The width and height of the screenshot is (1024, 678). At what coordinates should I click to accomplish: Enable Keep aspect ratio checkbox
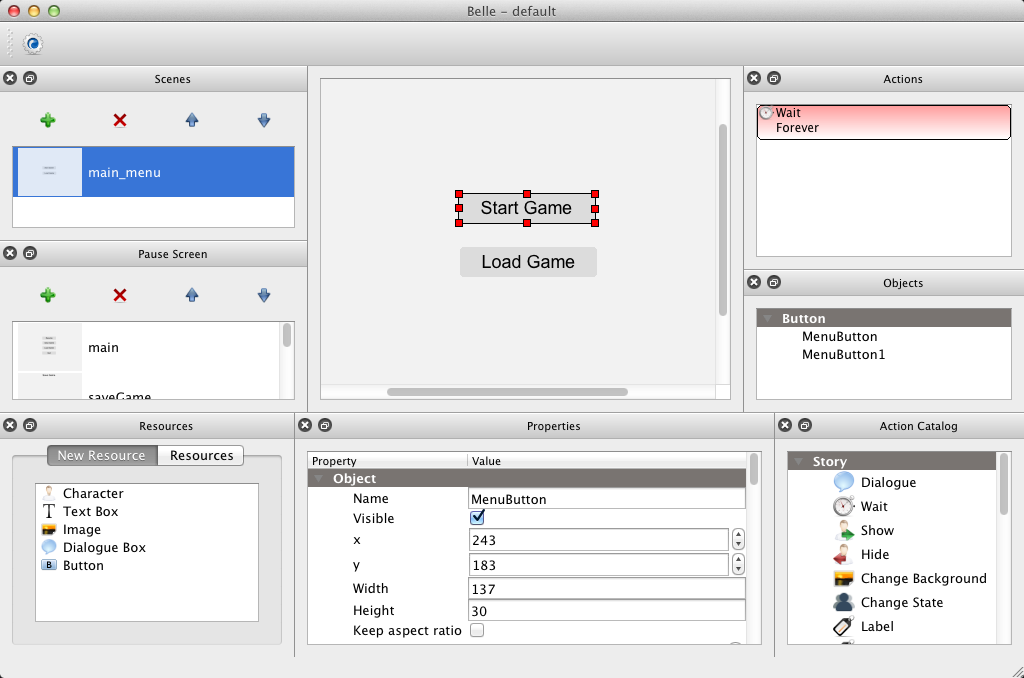(477, 630)
